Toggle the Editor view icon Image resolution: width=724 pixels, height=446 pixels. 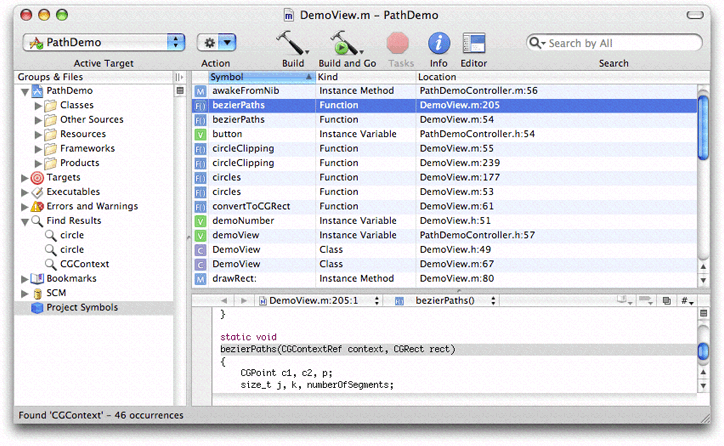click(x=473, y=42)
